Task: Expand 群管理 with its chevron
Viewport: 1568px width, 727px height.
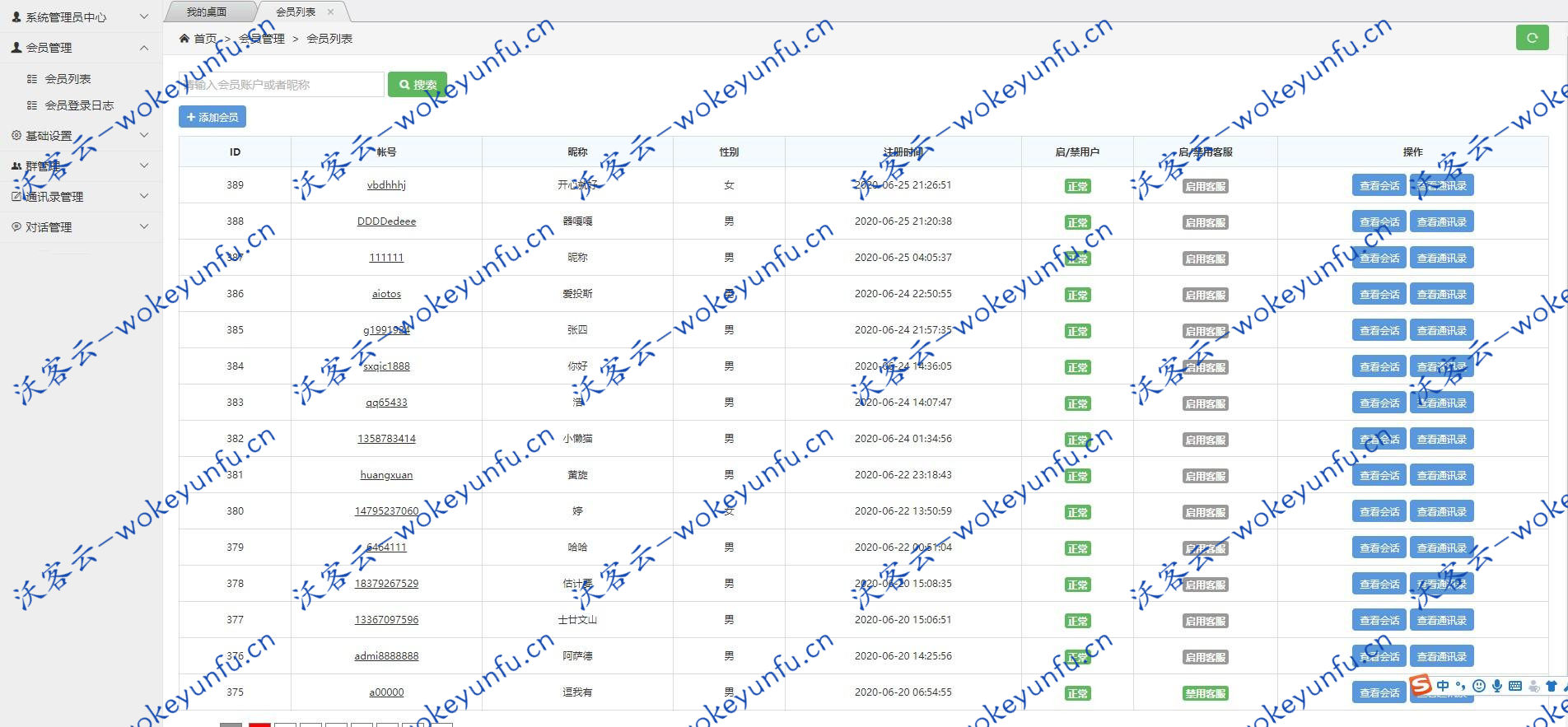Action: [x=144, y=165]
